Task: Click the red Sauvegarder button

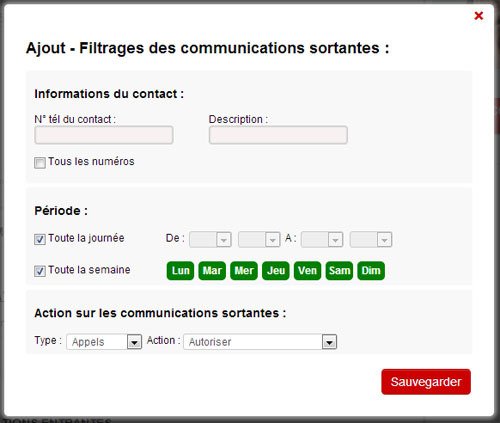Action: click(426, 382)
